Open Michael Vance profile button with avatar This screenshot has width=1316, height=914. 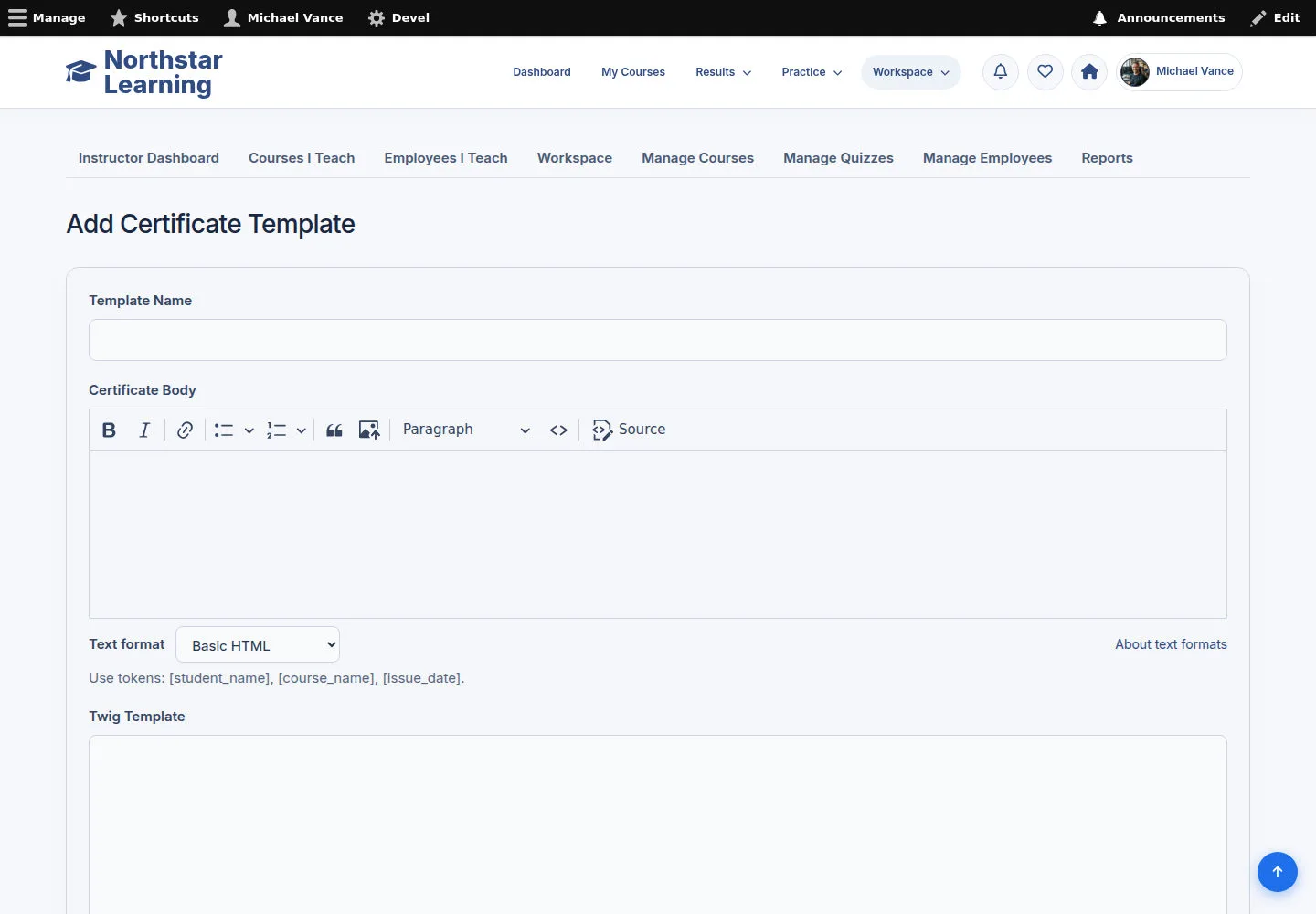1179,72
